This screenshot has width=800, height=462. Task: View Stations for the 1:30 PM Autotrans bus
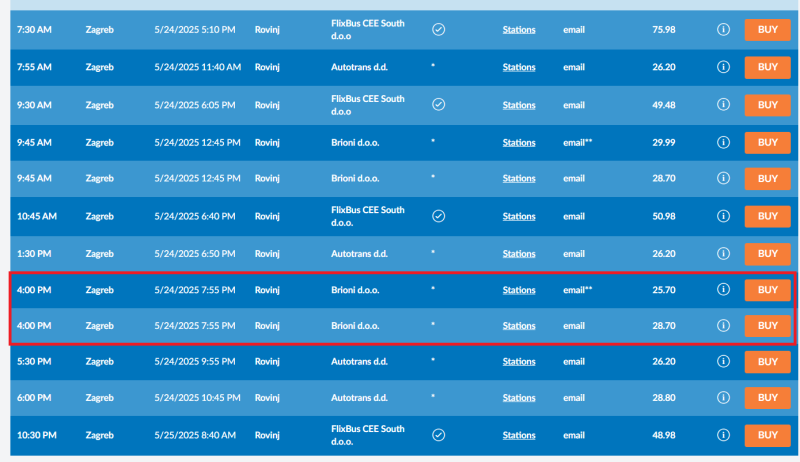pyautogui.click(x=519, y=254)
